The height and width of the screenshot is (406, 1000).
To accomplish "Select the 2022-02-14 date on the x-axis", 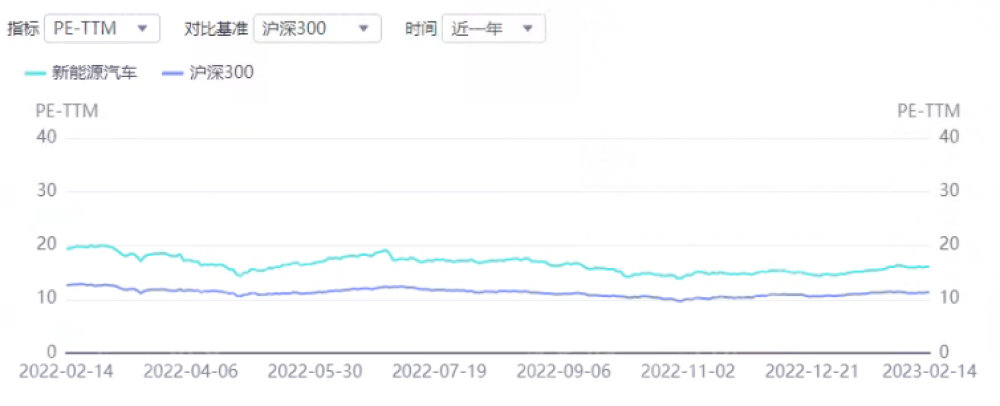I will pyautogui.click(x=67, y=370).
